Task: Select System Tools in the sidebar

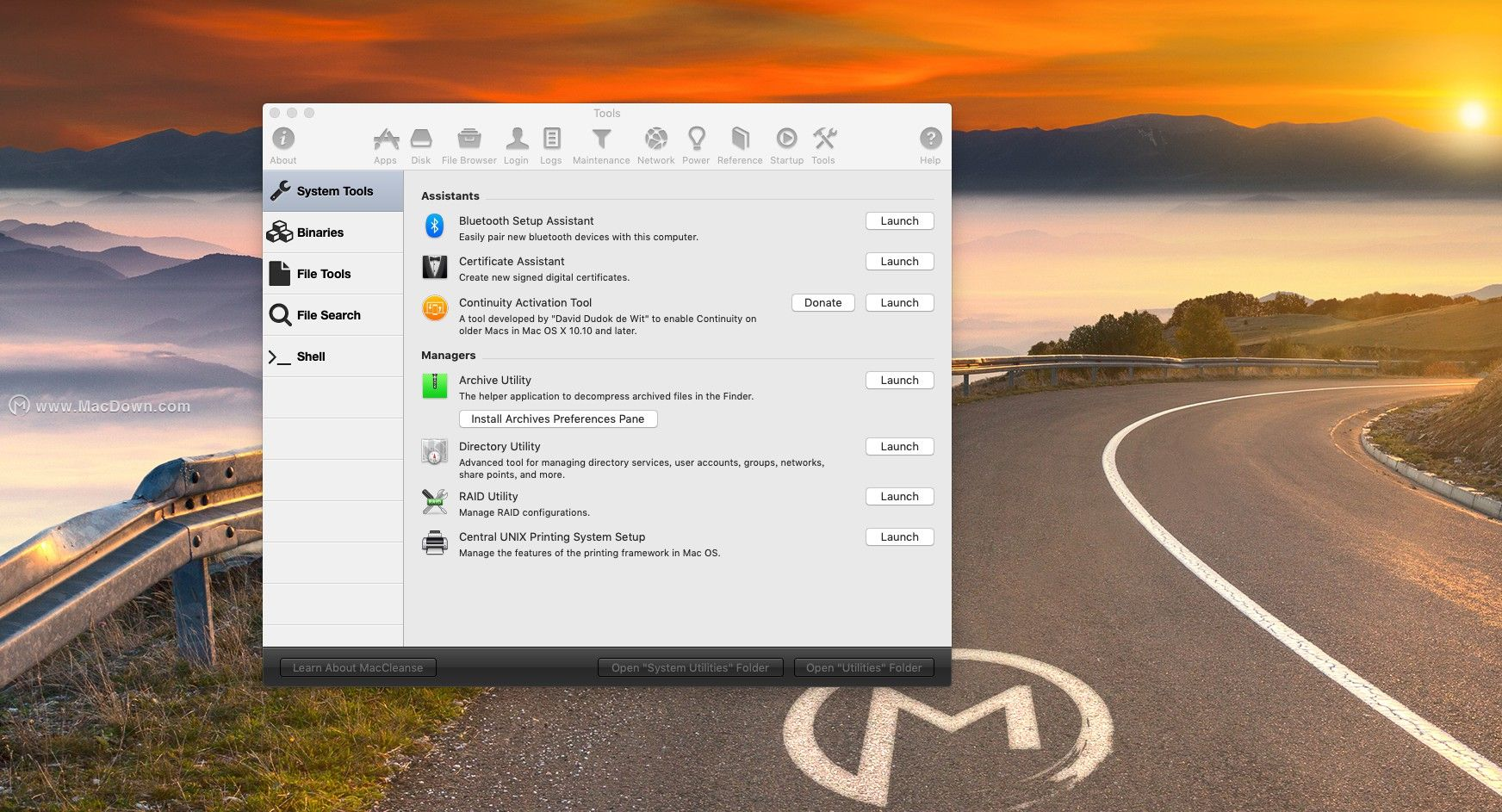Action: (333, 191)
